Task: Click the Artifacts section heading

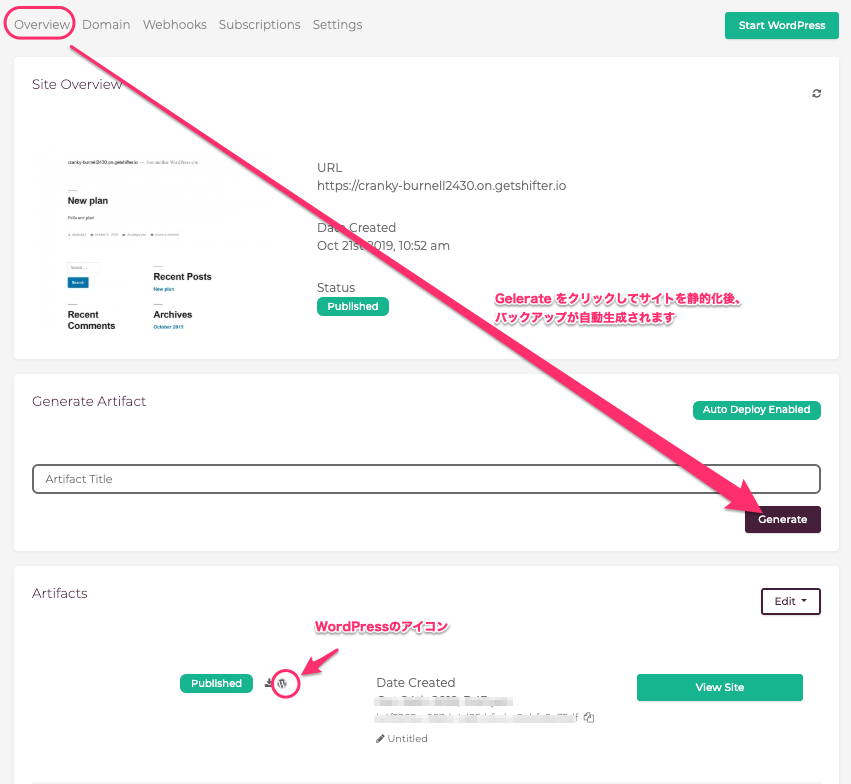Action: tap(60, 593)
